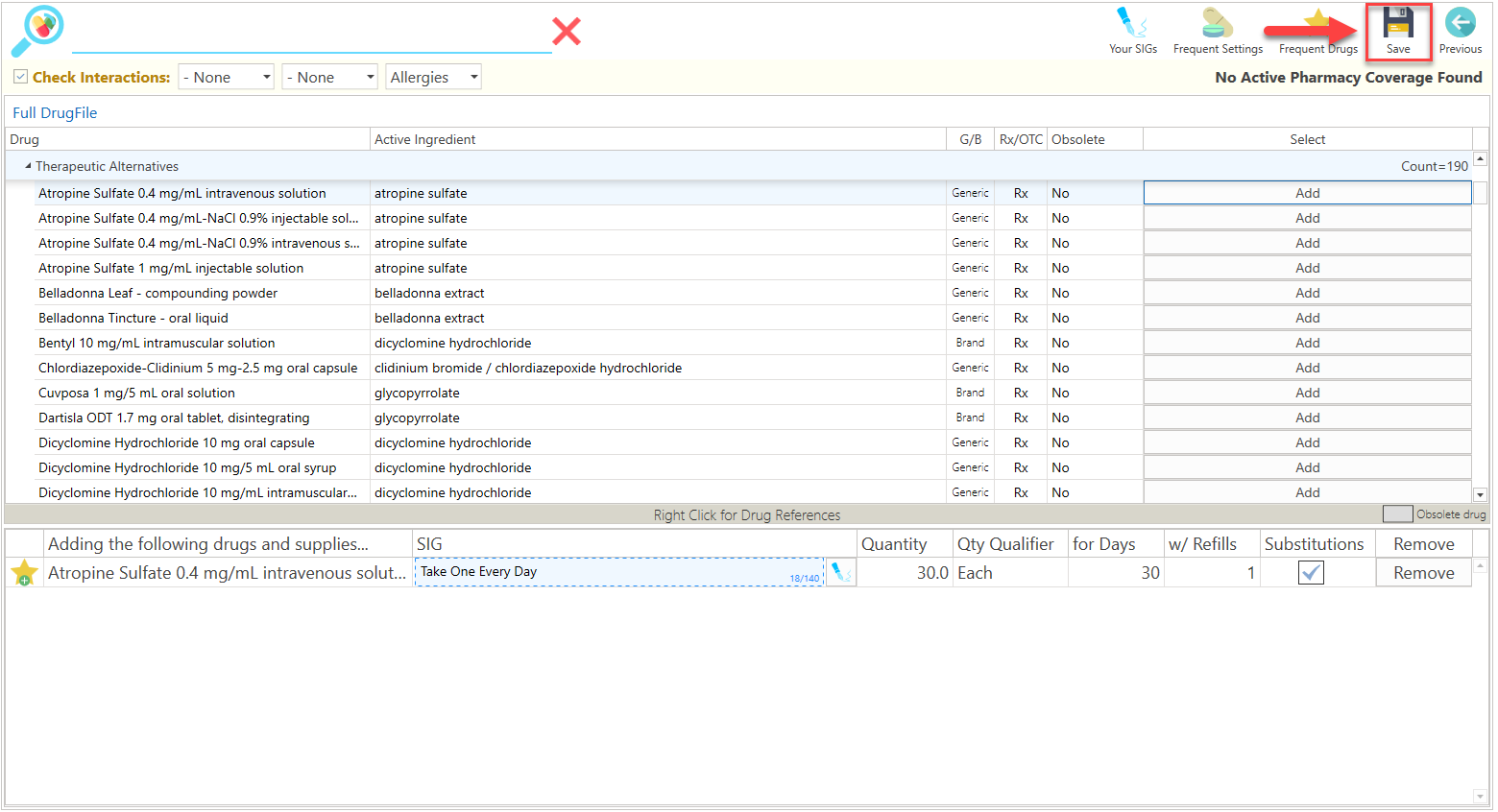
Task: Click the drug search magnifier icon
Action: point(37,31)
